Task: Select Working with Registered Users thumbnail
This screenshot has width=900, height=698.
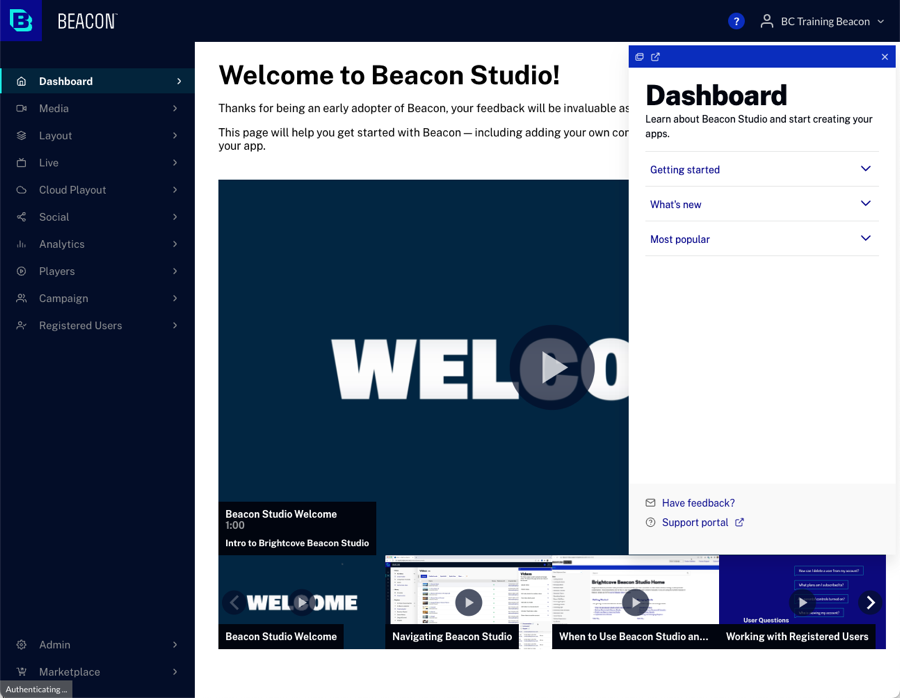Action: pos(802,602)
